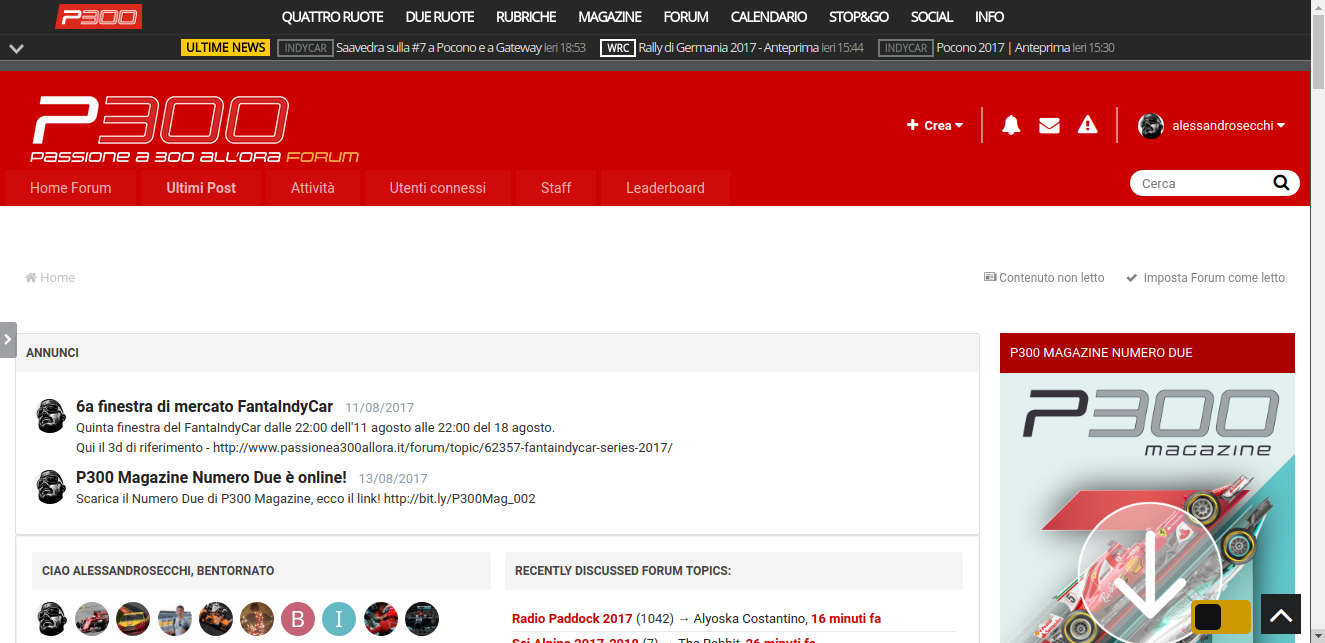The width and height of the screenshot is (1325, 643).
Task: Expand the news ticker chevron
Action: pyautogui.click(x=16, y=48)
